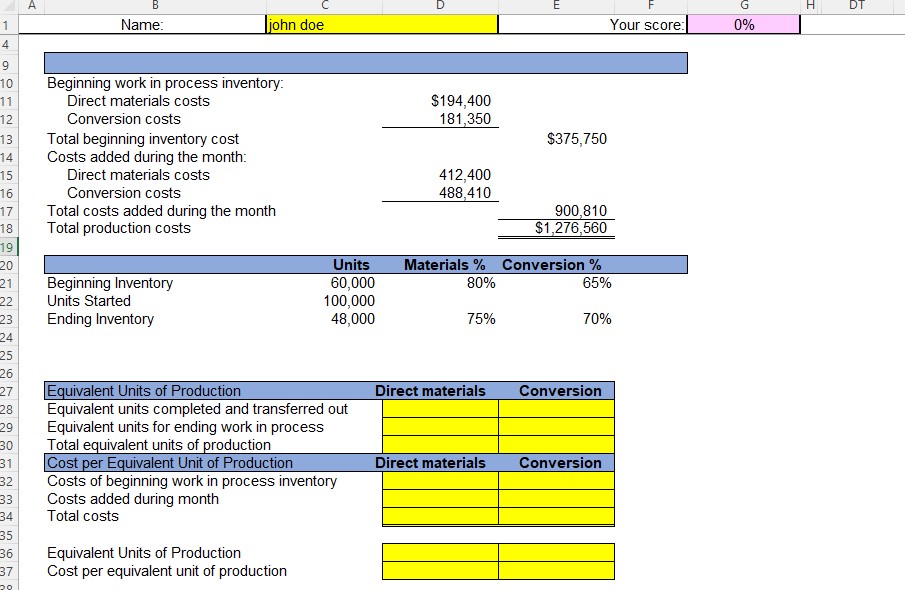Select column B header
This screenshot has width=905, height=590.
155,6
